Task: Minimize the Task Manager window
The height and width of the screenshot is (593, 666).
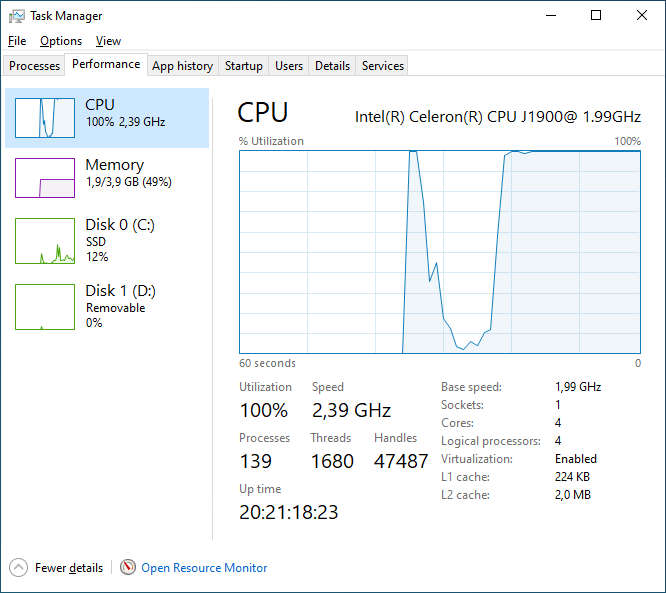Action: (551, 16)
